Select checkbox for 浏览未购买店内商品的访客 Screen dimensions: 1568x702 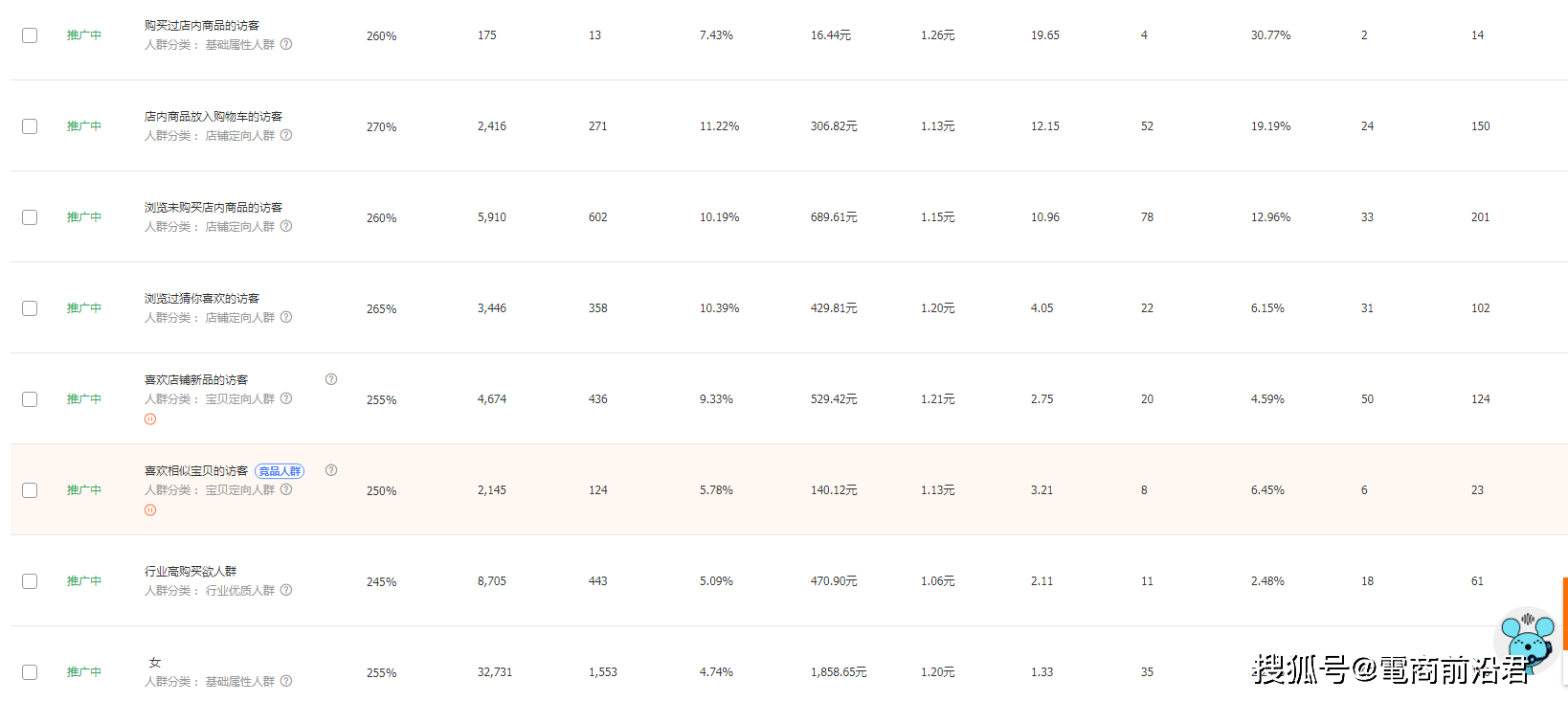pos(30,217)
